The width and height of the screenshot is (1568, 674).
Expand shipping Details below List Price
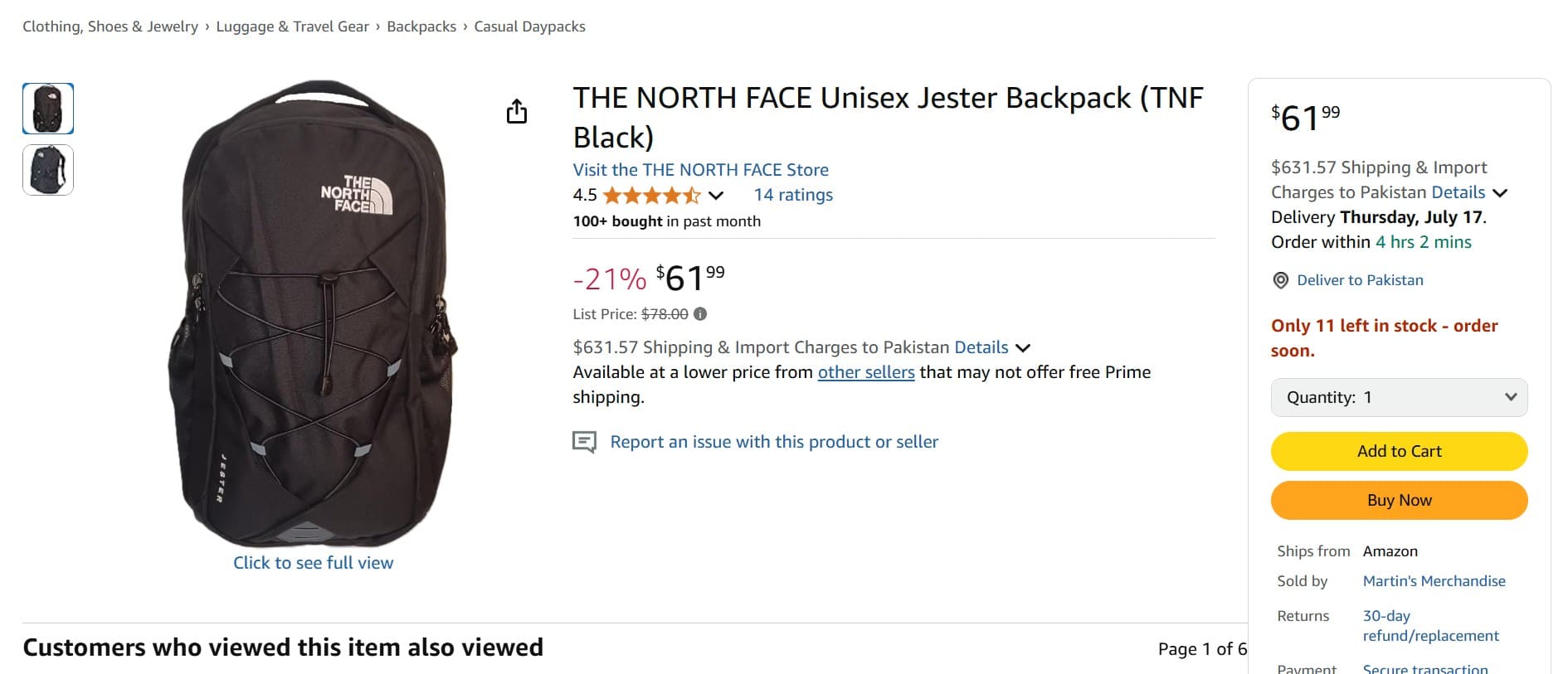coord(1023,348)
